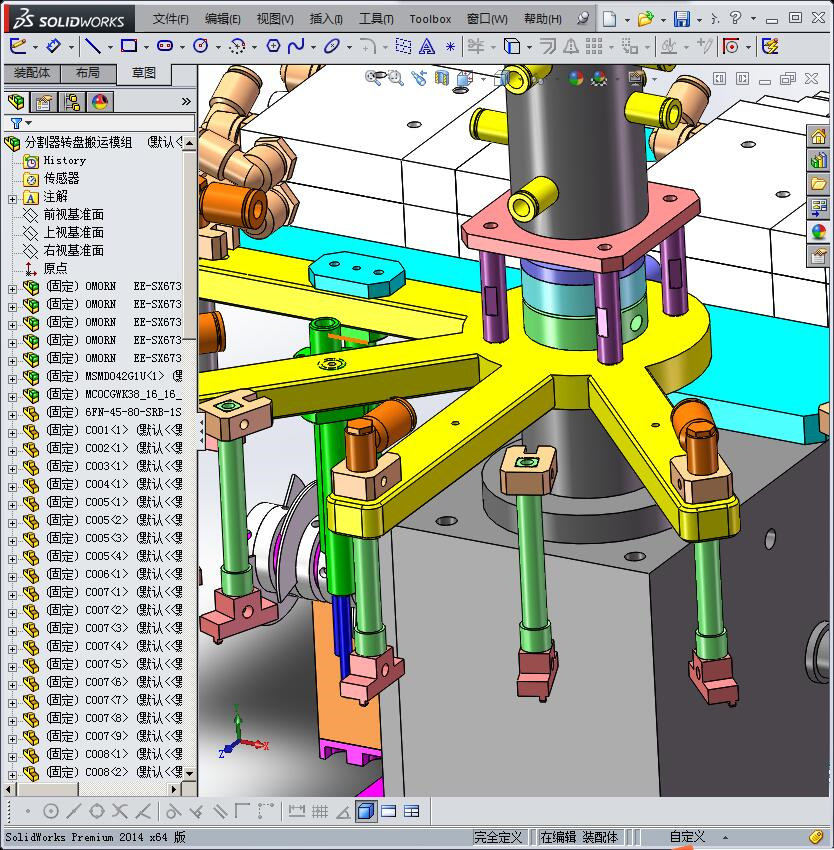The height and width of the screenshot is (850, 834).
Task: Open the filter dropdown arrow in the tree
Action: click(x=28, y=123)
